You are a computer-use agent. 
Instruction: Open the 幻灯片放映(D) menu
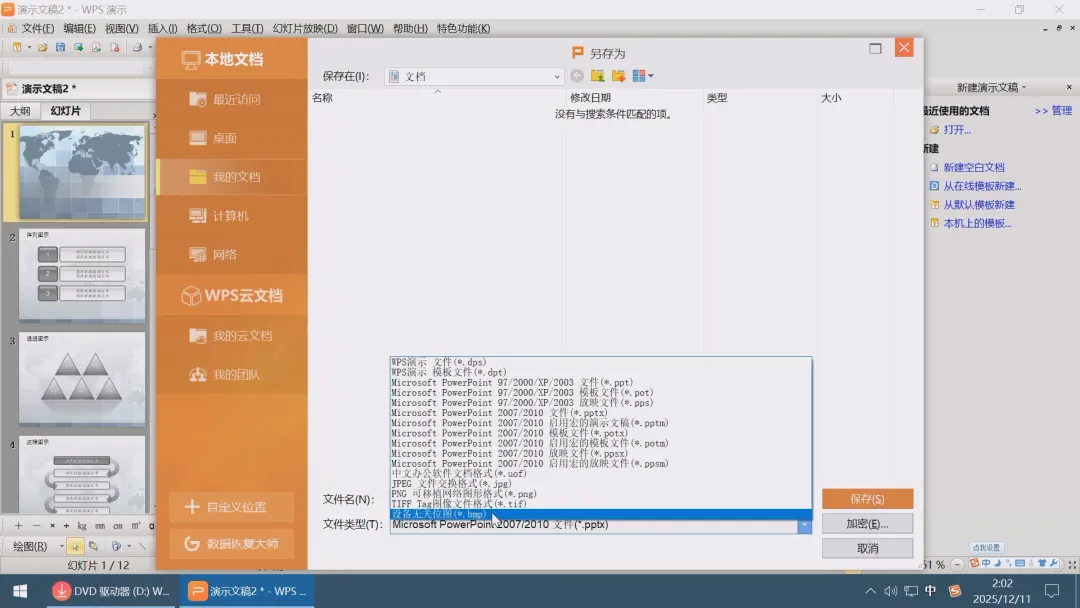305,28
